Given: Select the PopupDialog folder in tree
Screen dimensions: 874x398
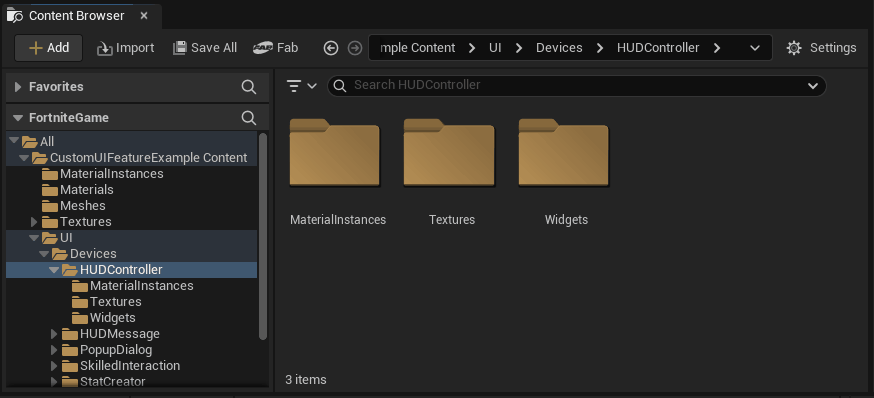Looking at the screenshot, I should point(132,350).
